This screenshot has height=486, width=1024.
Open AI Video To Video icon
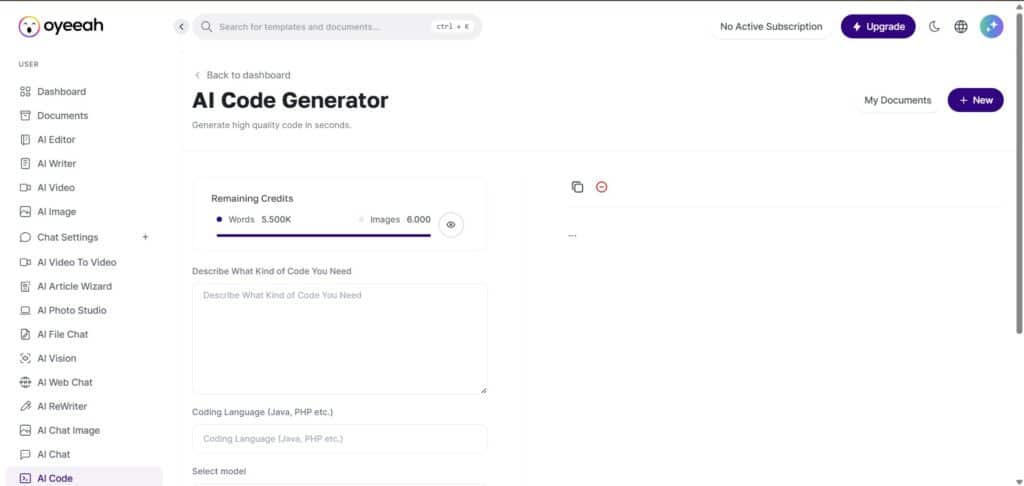point(25,262)
